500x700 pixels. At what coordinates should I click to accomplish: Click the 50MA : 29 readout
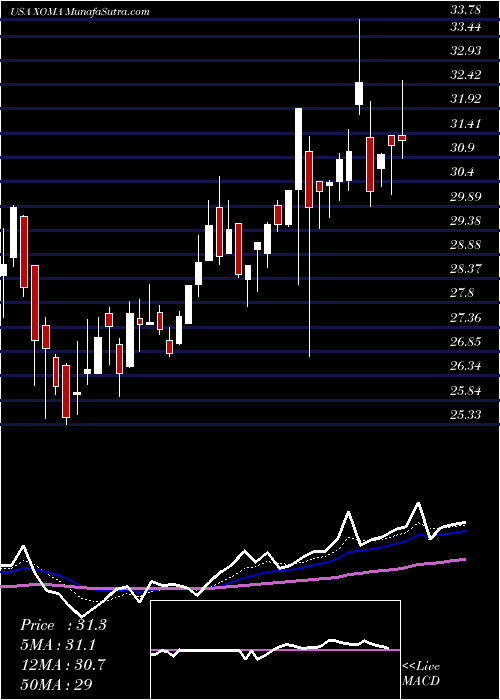click(x=56, y=685)
